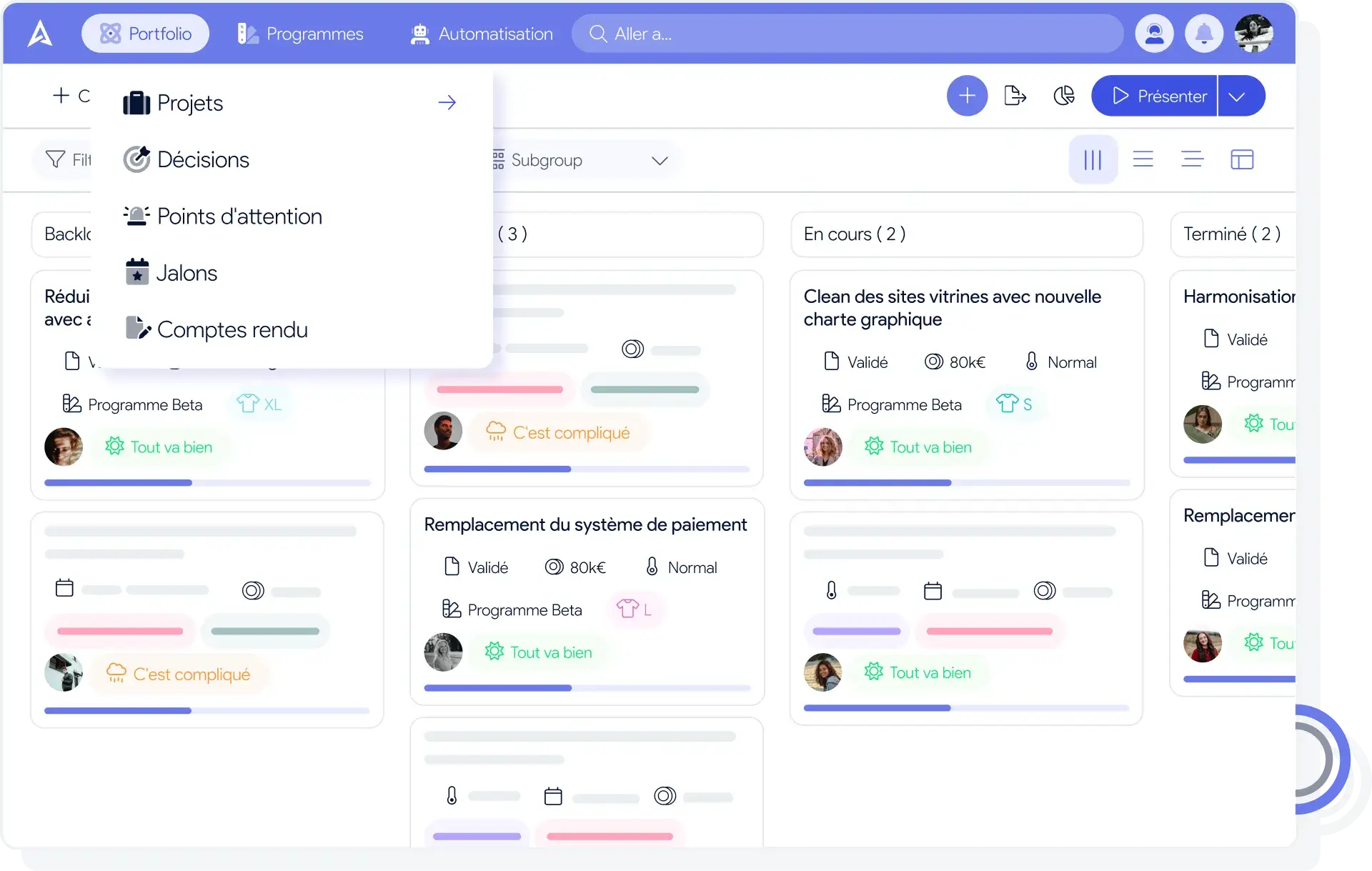
Task: Switch to the Programmes tab
Action: pos(300,34)
